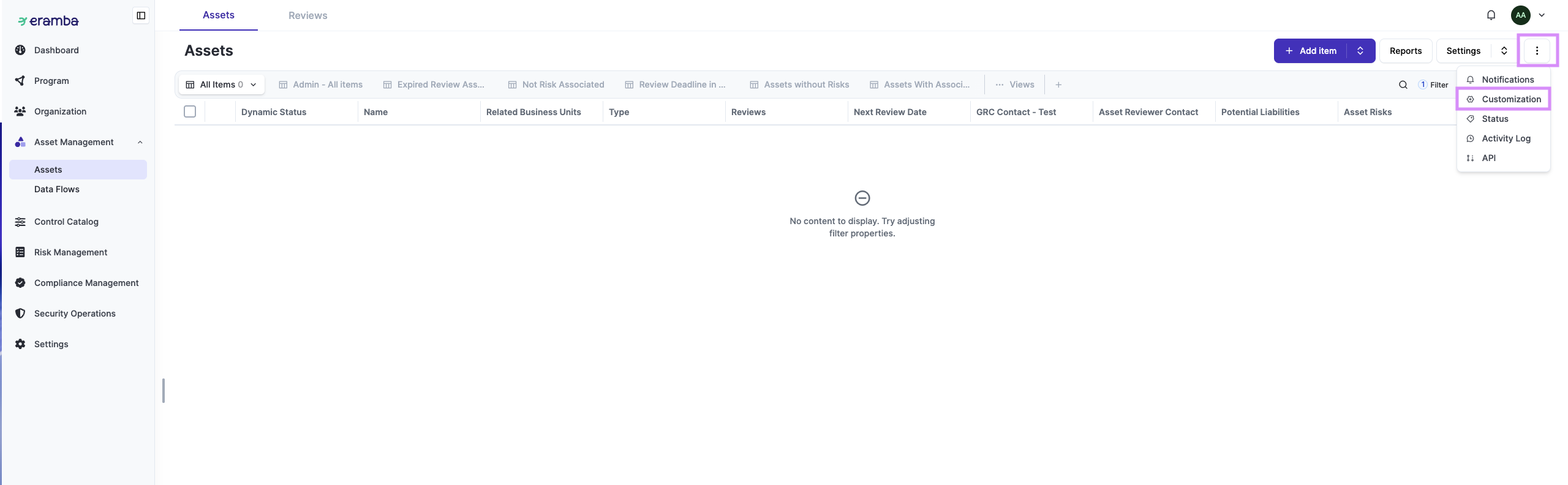This screenshot has width=1568, height=485.
Task: Go to Security Operations section
Action: 75,314
